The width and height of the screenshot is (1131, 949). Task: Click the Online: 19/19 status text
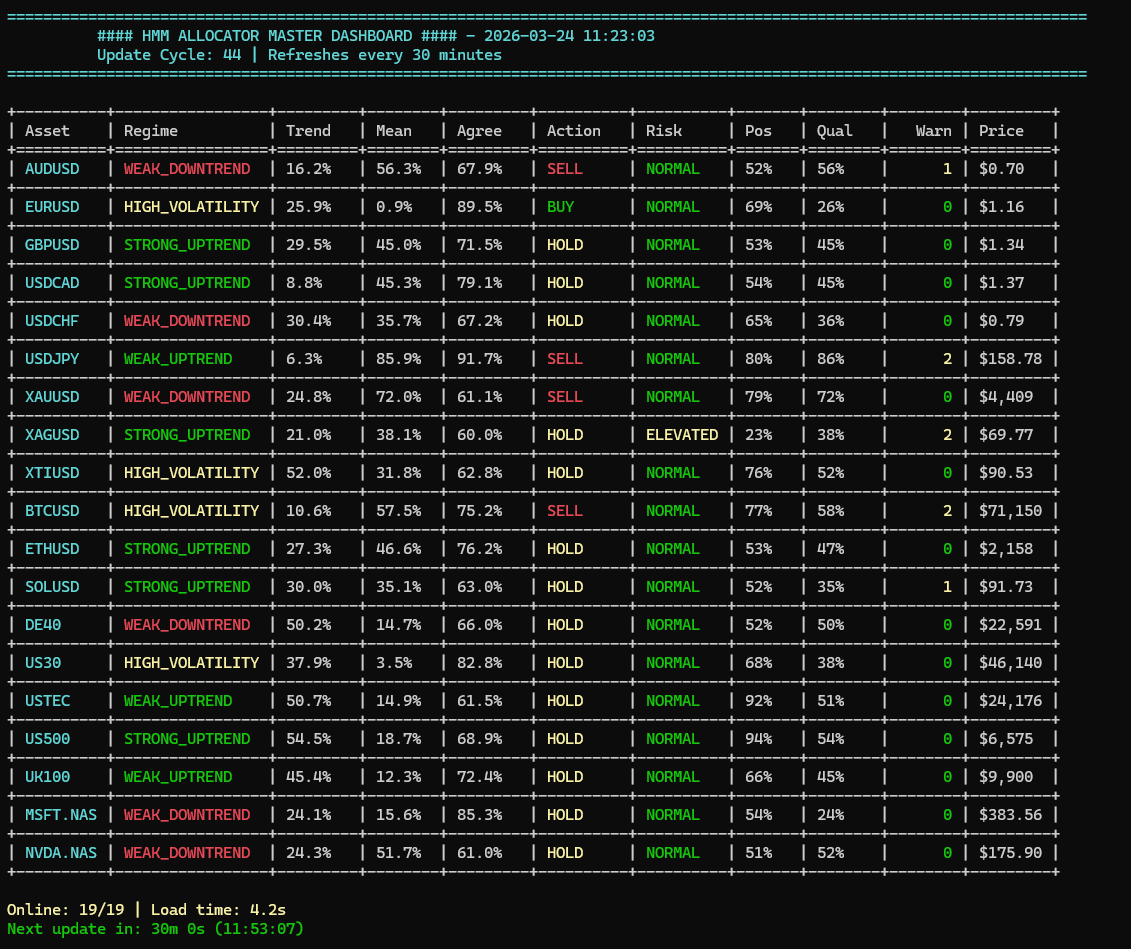66,909
